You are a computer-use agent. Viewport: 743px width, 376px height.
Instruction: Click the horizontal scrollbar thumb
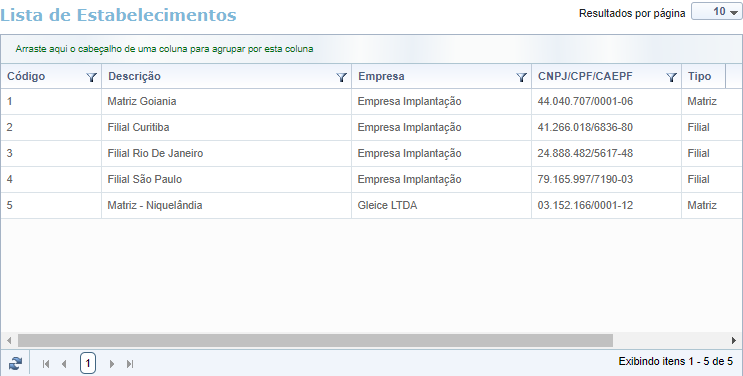tap(315, 340)
